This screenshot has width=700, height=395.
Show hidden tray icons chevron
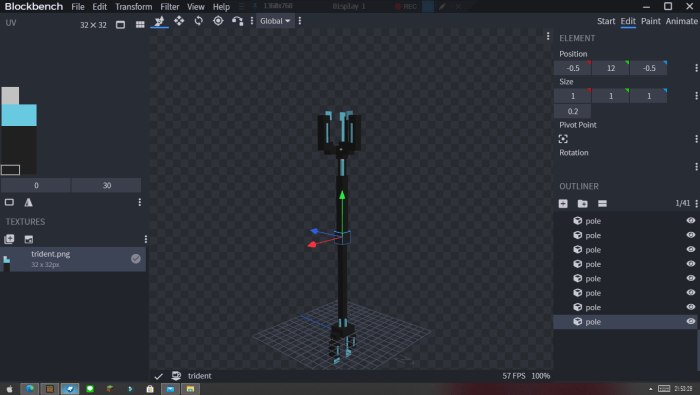[x=650, y=389]
